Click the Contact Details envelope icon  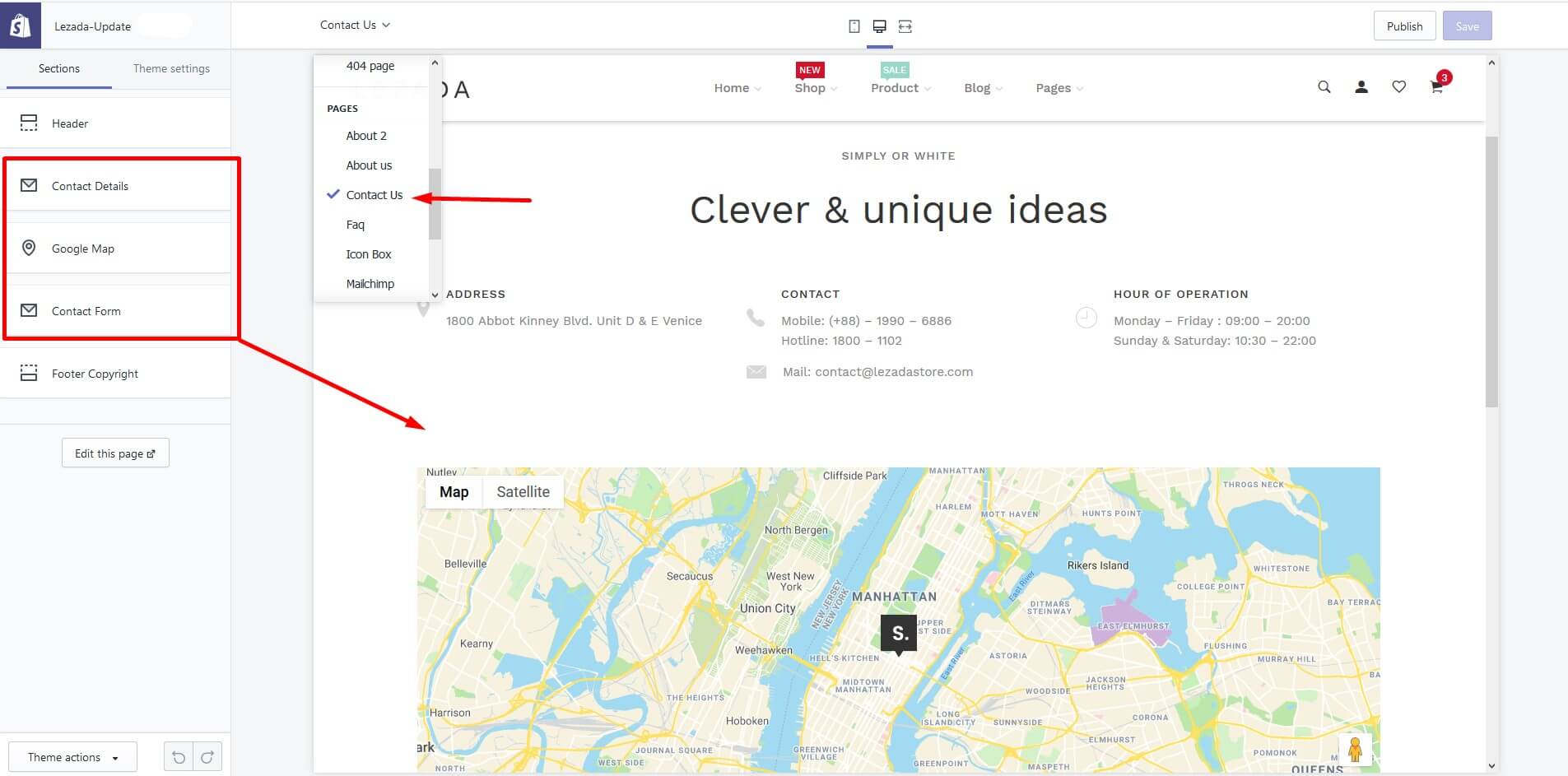tap(29, 185)
